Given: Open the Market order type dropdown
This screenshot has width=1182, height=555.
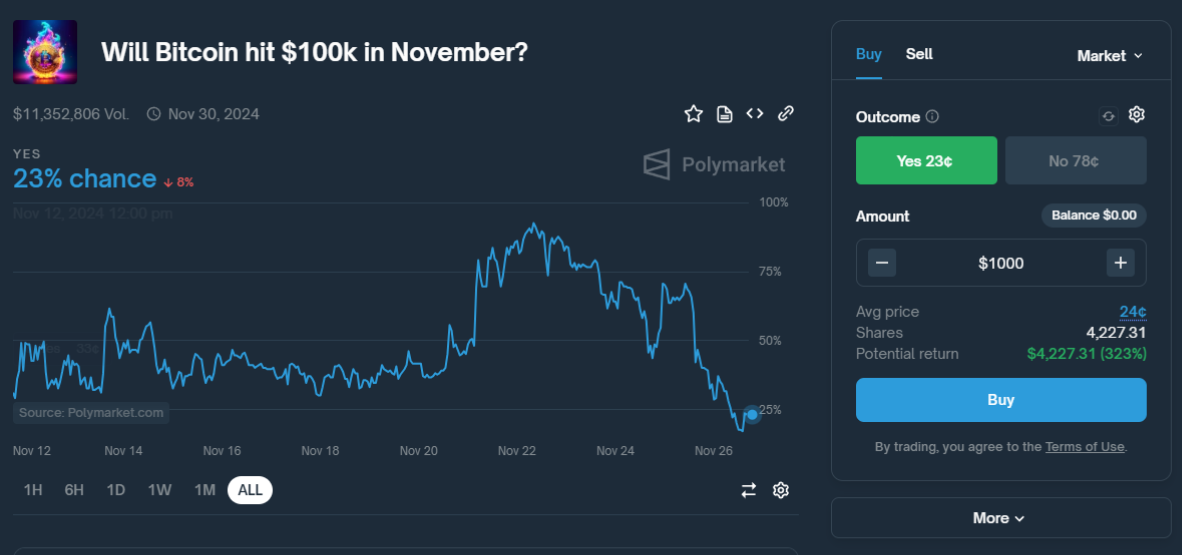Looking at the screenshot, I should pos(1109,56).
